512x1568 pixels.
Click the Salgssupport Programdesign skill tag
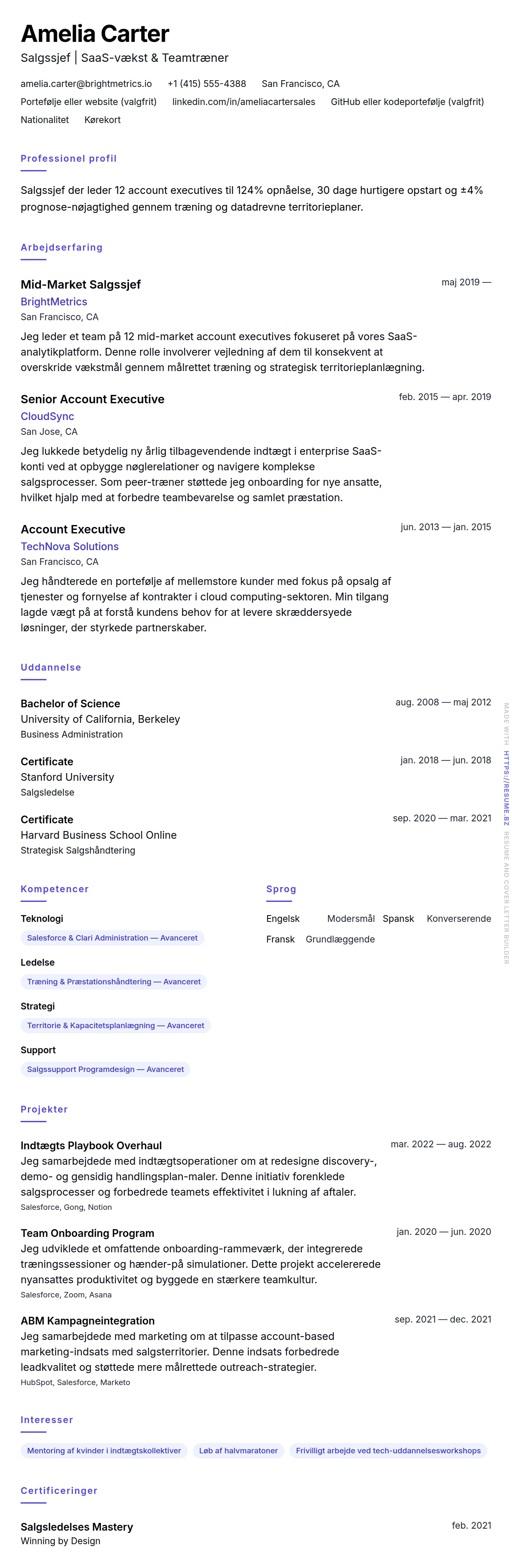[x=105, y=1069]
